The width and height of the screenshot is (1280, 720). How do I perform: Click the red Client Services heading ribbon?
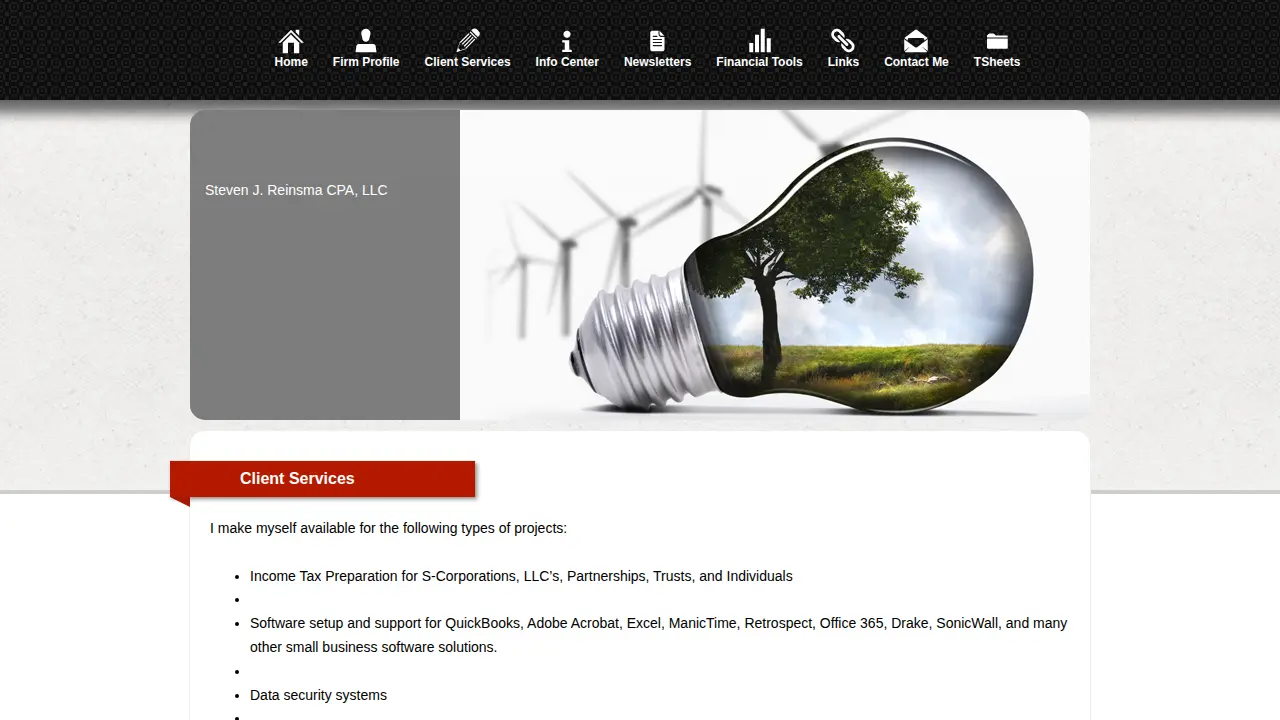[x=322, y=479]
